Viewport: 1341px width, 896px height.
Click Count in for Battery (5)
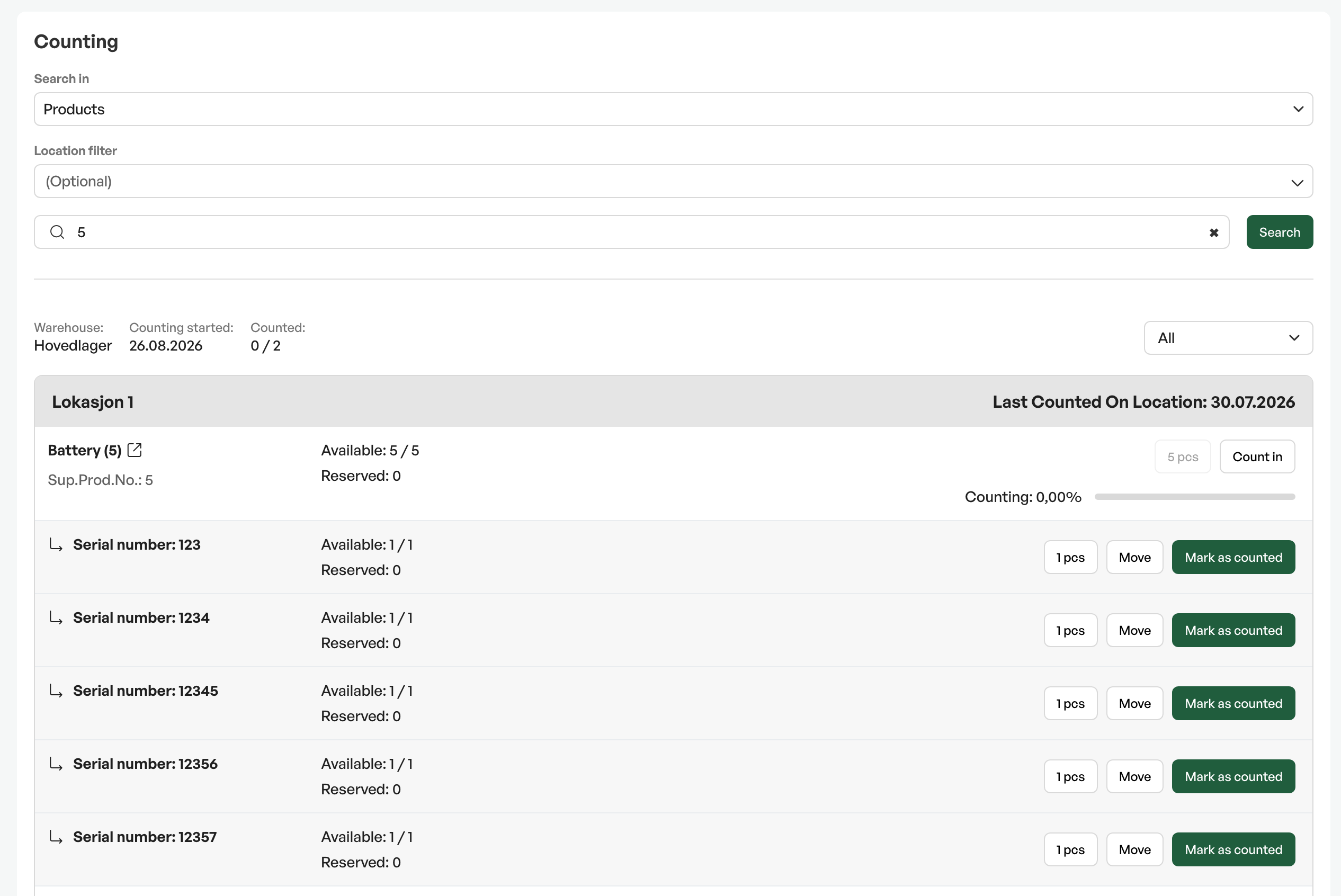click(x=1257, y=456)
